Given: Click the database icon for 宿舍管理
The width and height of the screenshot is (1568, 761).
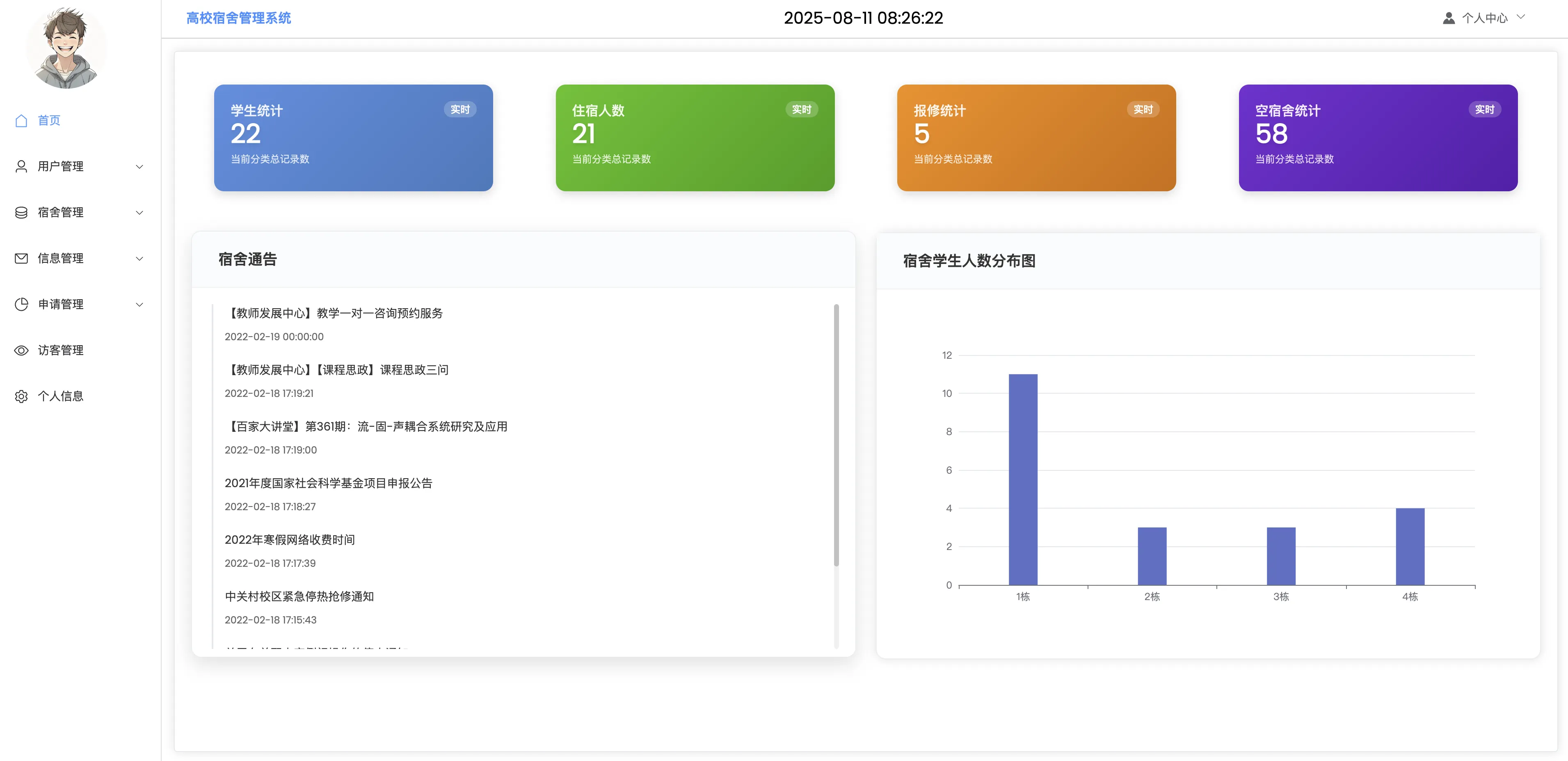Looking at the screenshot, I should (x=21, y=213).
